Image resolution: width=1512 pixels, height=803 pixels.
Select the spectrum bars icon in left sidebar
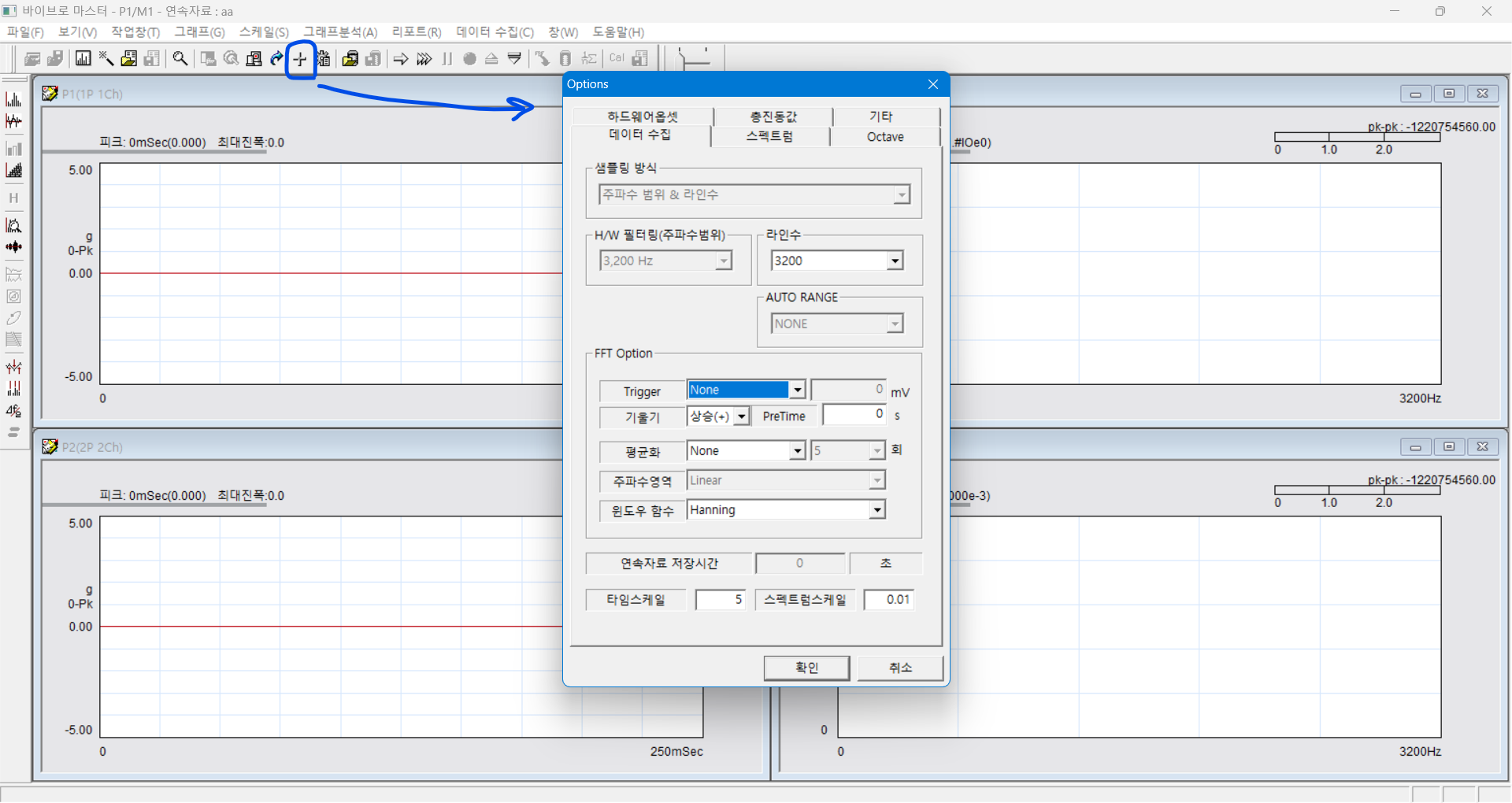[13, 99]
